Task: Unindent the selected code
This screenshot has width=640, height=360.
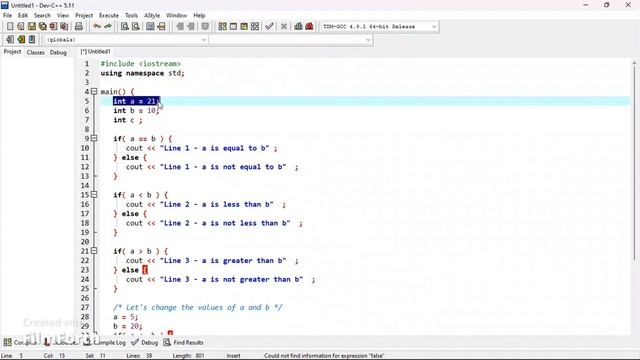Action: click(191, 27)
